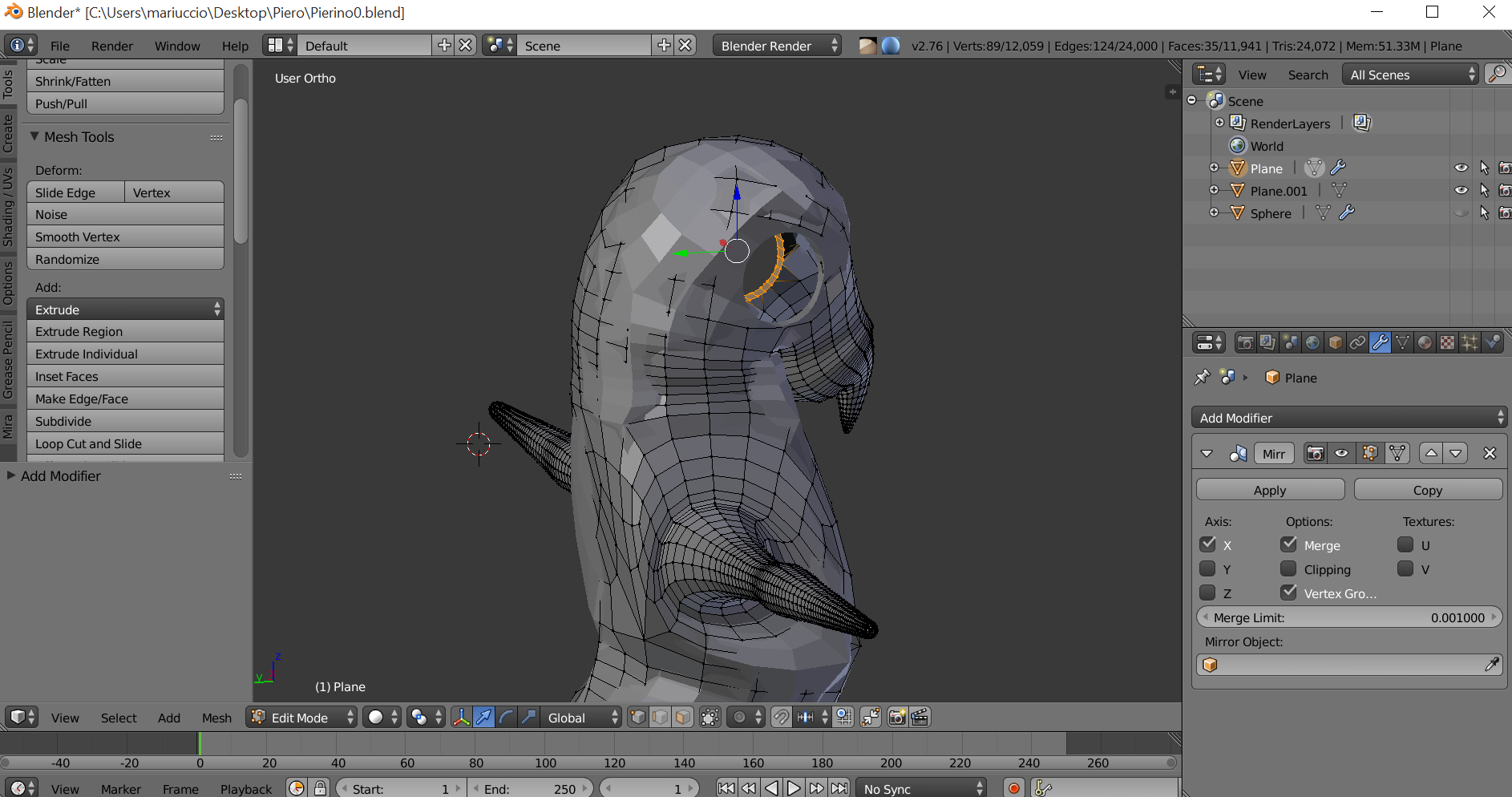Toggle the Mirror modifier viewport eye
The image size is (1512, 797).
tap(1341, 453)
